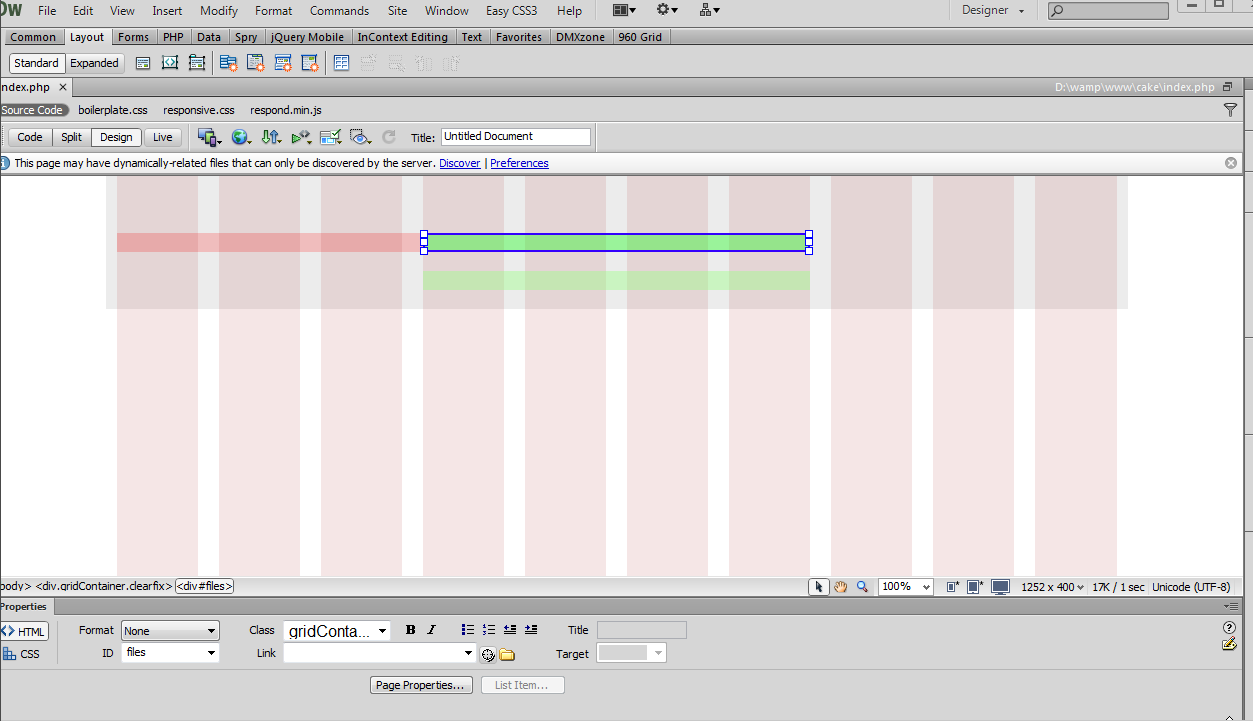The height and width of the screenshot is (721, 1253).
Task: Insert a Spry Accordion widget
Action: [x=283, y=63]
